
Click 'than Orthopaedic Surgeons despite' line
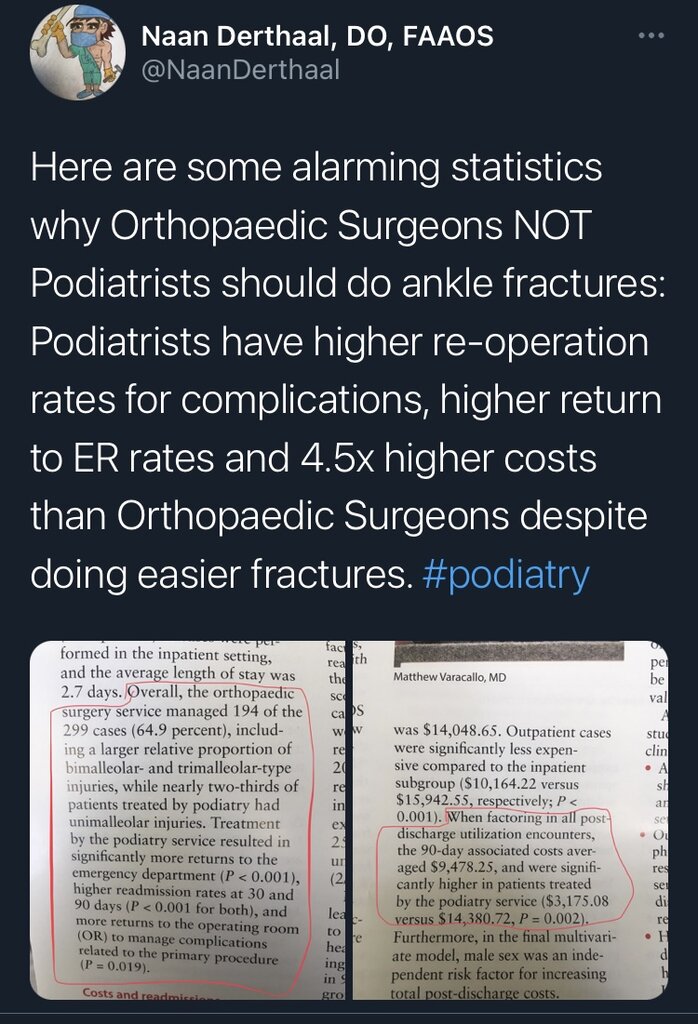pyautogui.click(x=339, y=516)
